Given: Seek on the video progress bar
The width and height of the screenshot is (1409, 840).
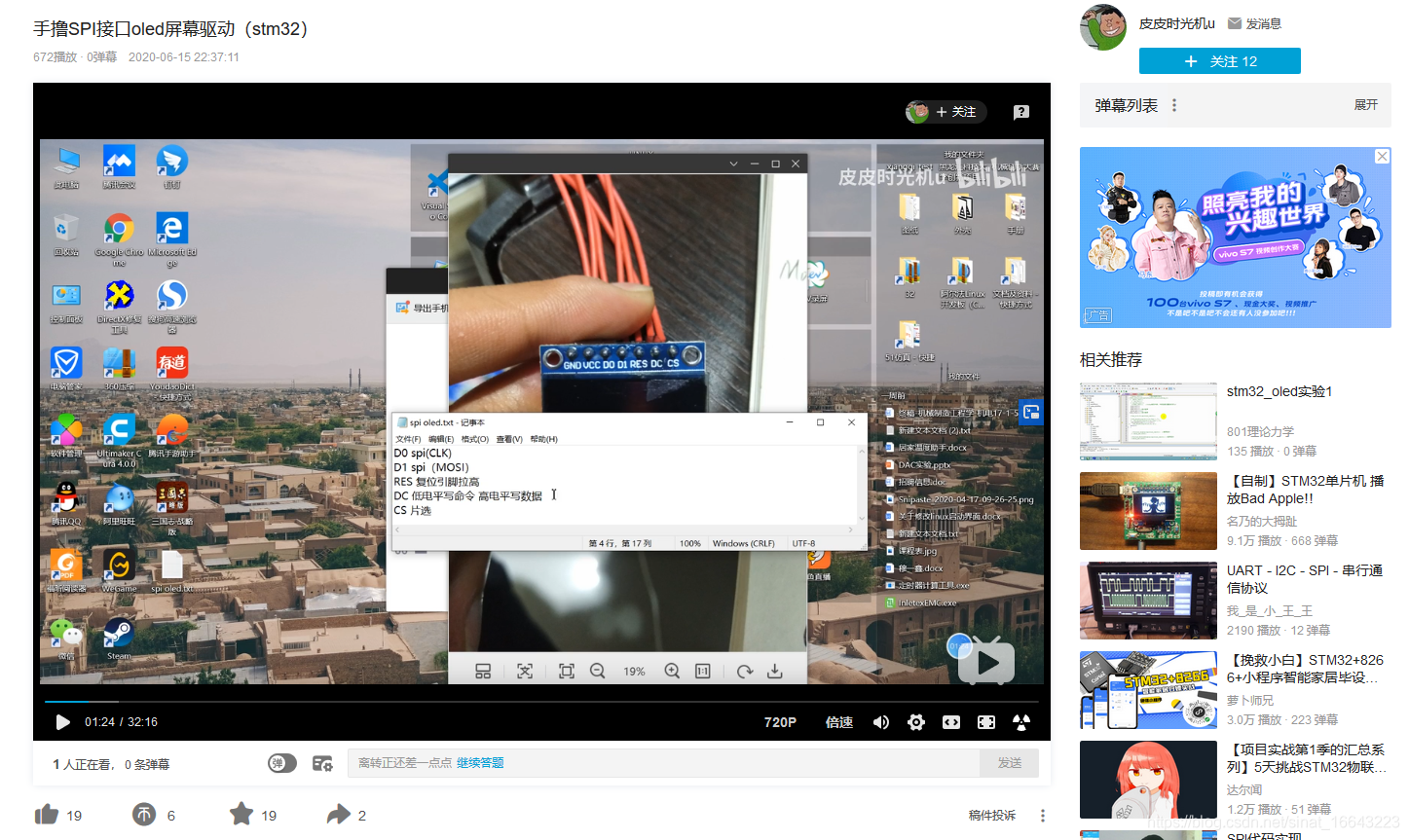Looking at the screenshot, I should click(x=541, y=701).
